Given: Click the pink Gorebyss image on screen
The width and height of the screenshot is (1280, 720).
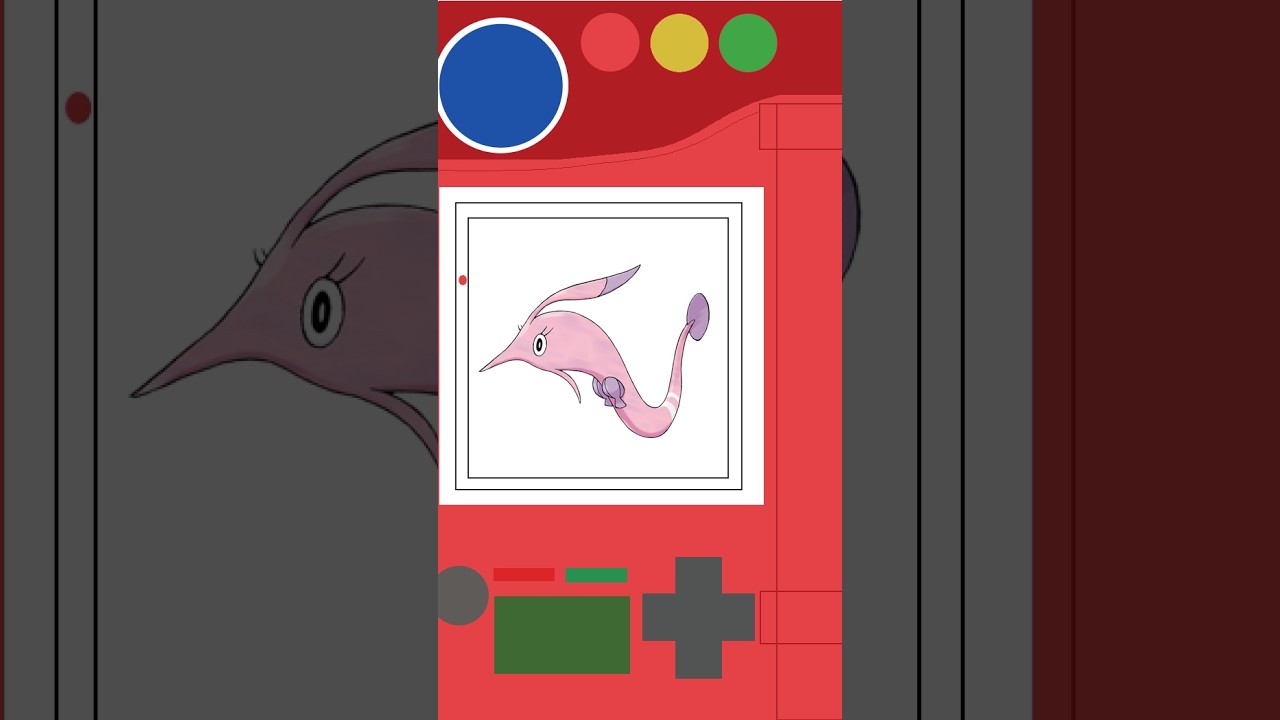Looking at the screenshot, I should click(595, 351).
